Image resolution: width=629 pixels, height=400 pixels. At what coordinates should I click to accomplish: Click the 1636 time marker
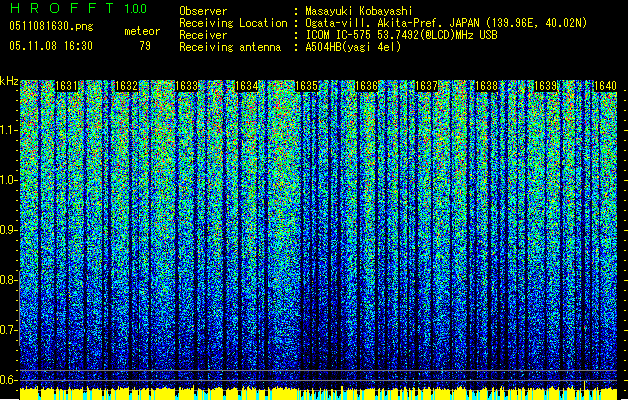tap(366, 86)
